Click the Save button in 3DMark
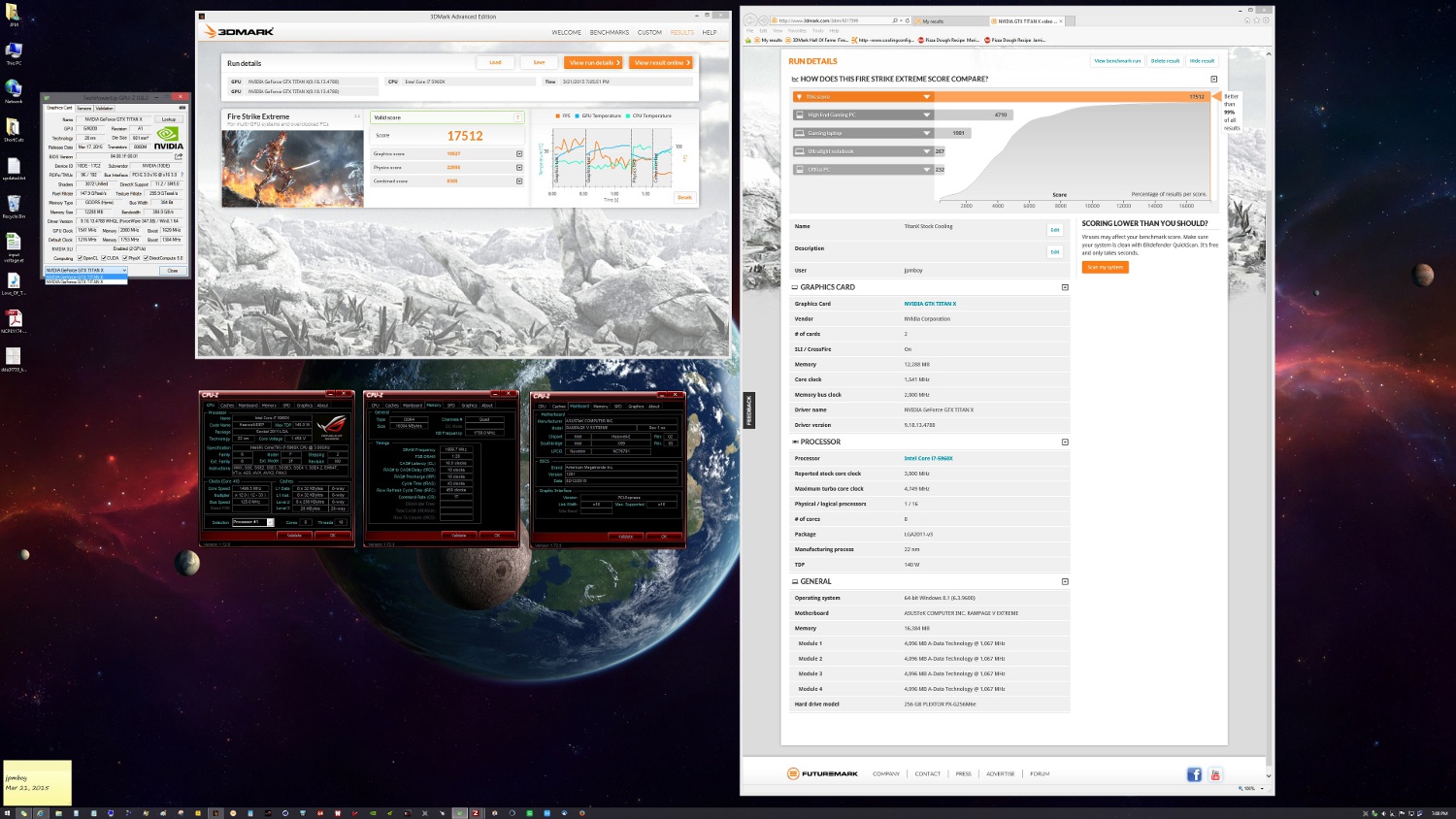The image size is (1456, 819). coord(539,62)
